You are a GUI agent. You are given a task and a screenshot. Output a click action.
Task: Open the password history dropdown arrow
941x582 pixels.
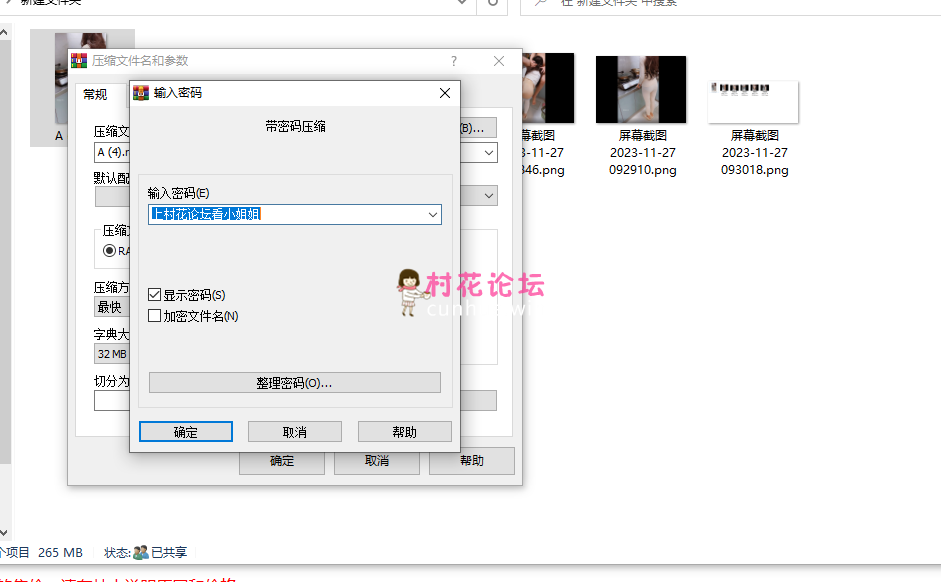click(433, 214)
